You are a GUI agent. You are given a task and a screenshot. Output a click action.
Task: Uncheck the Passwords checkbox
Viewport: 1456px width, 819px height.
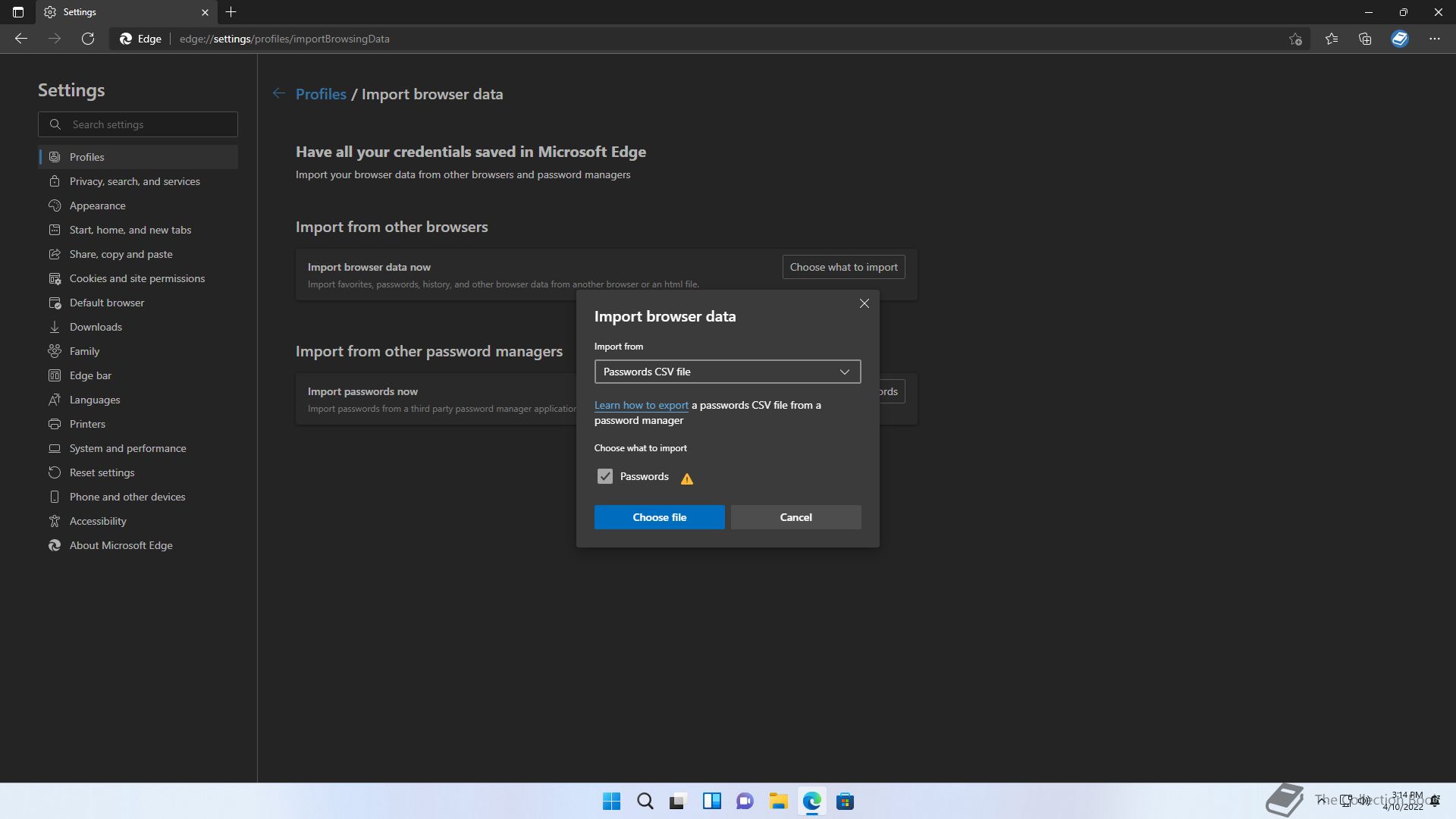pos(604,476)
